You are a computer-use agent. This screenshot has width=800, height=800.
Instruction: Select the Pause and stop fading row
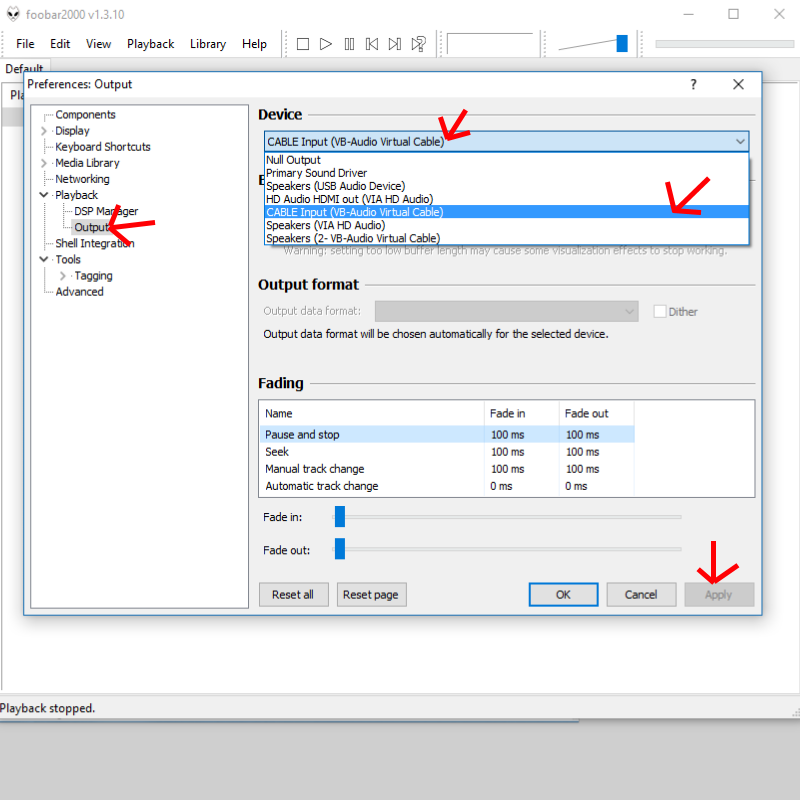tap(447, 434)
